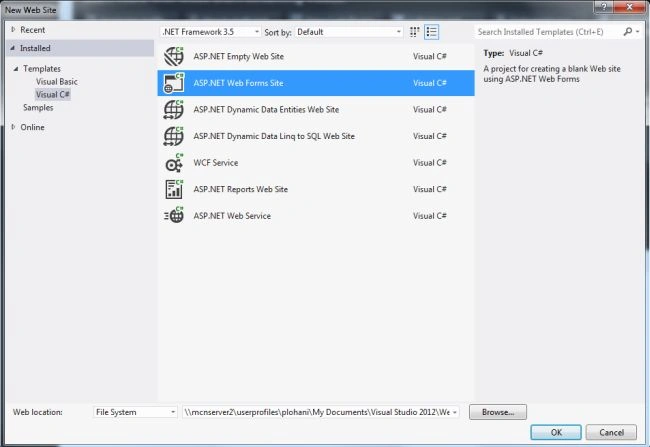
Task: Click the Browse... button
Action: [498, 412]
